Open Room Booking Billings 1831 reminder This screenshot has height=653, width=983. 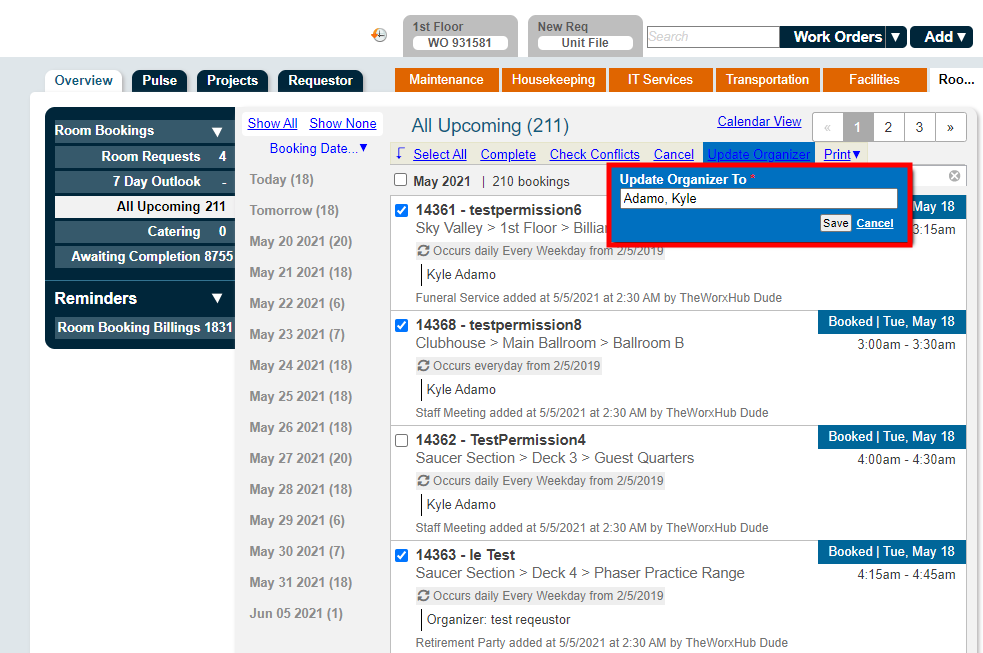[x=144, y=327]
